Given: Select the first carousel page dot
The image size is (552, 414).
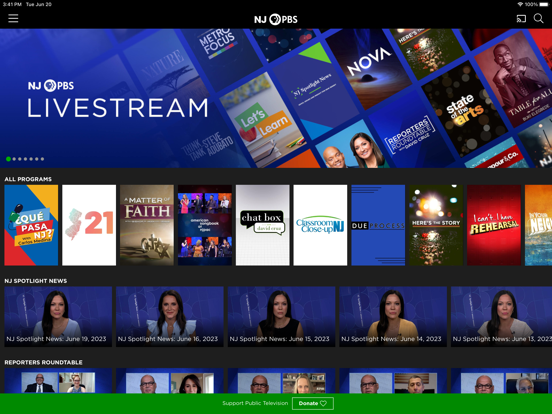Looking at the screenshot, I should 8,159.
